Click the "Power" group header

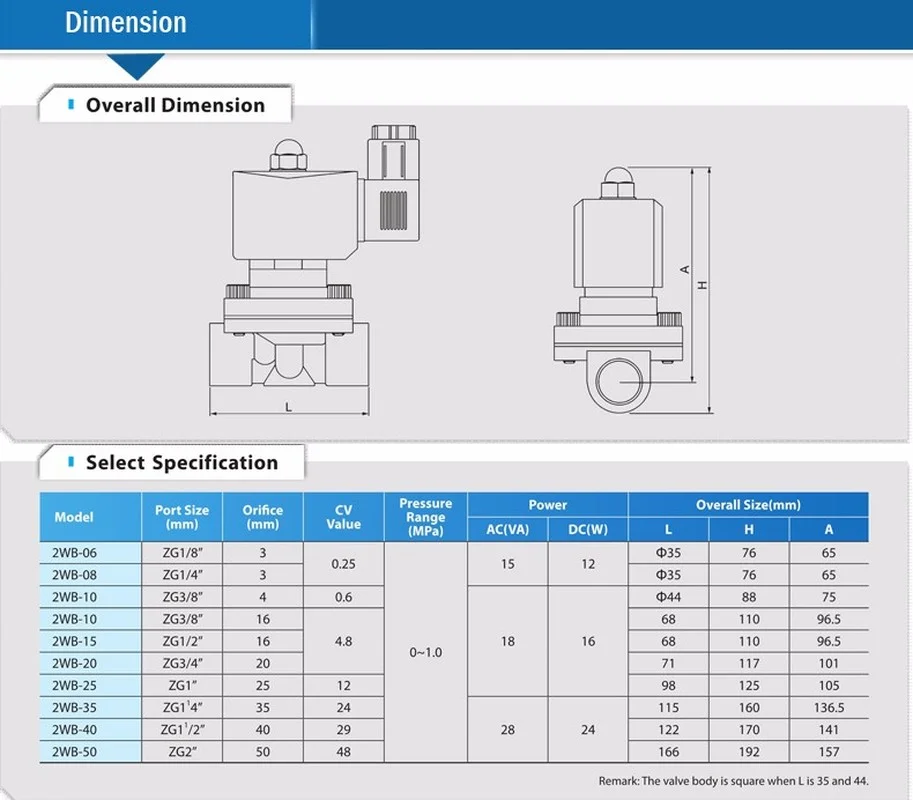(547, 505)
